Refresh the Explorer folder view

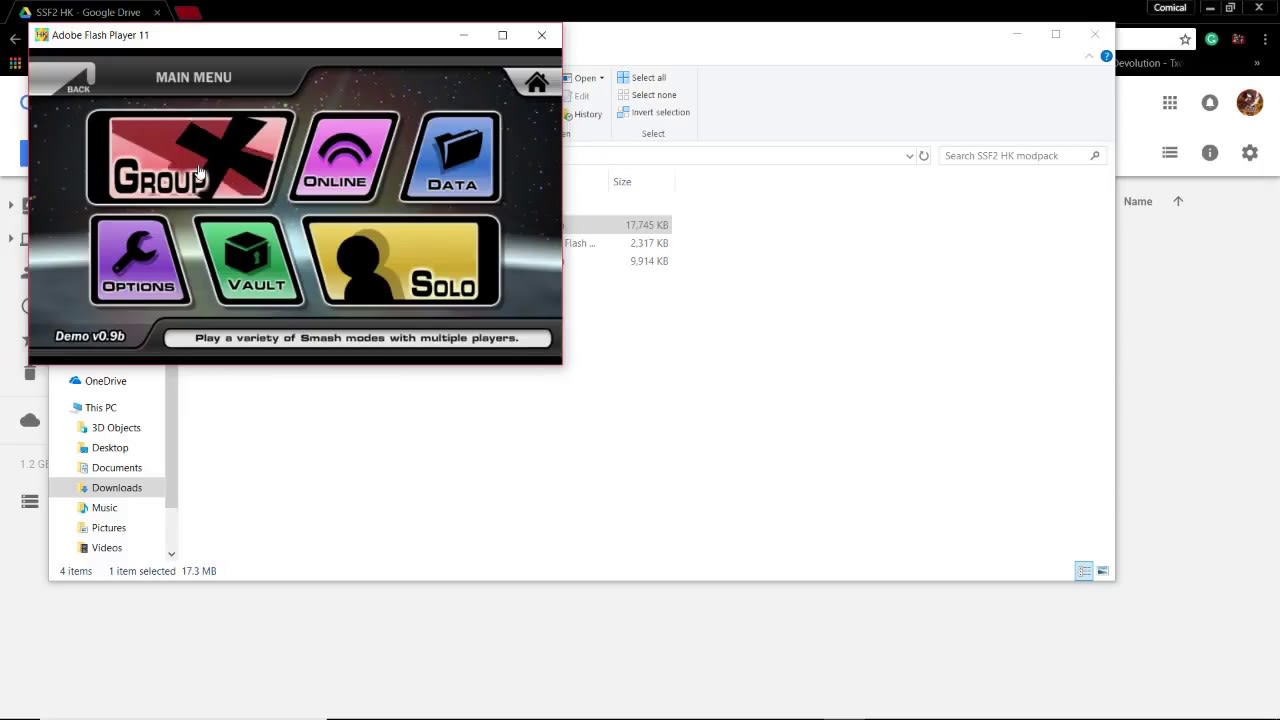coord(924,156)
